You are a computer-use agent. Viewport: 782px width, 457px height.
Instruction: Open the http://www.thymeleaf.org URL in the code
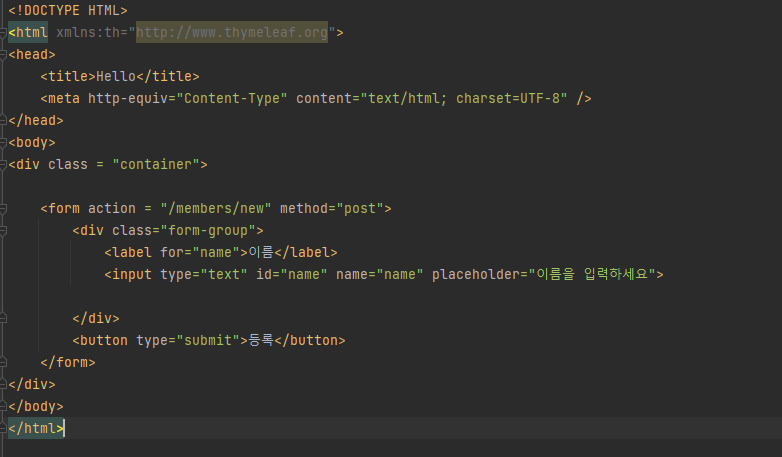(232, 32)
